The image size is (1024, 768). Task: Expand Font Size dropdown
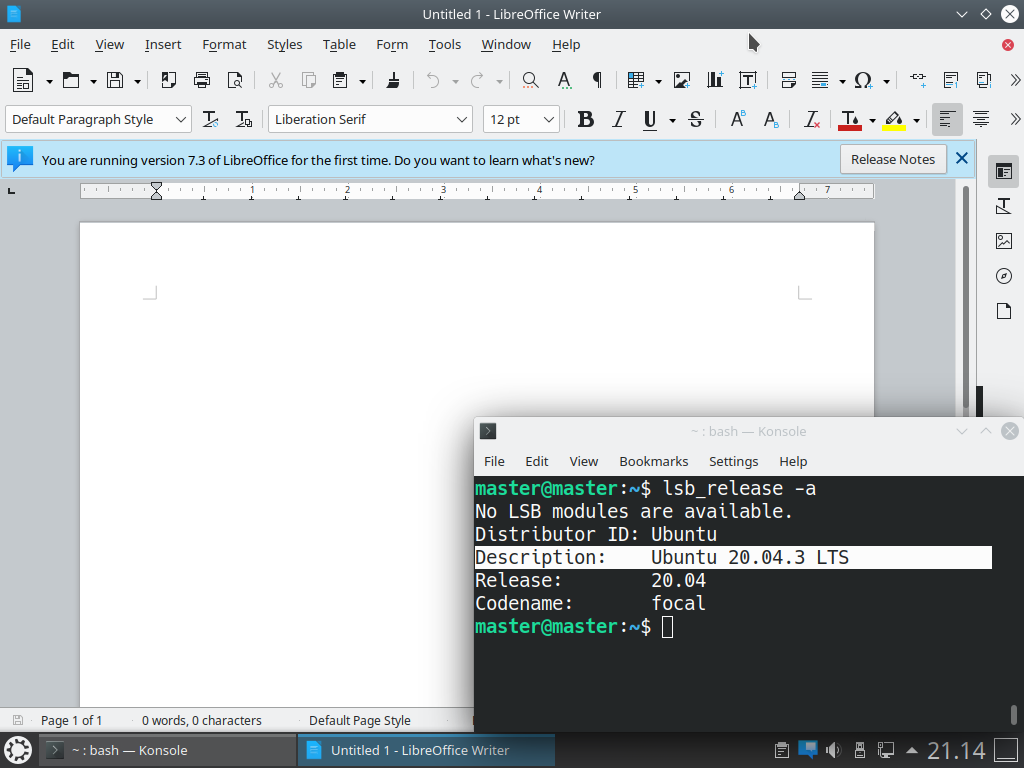point(549,120)
